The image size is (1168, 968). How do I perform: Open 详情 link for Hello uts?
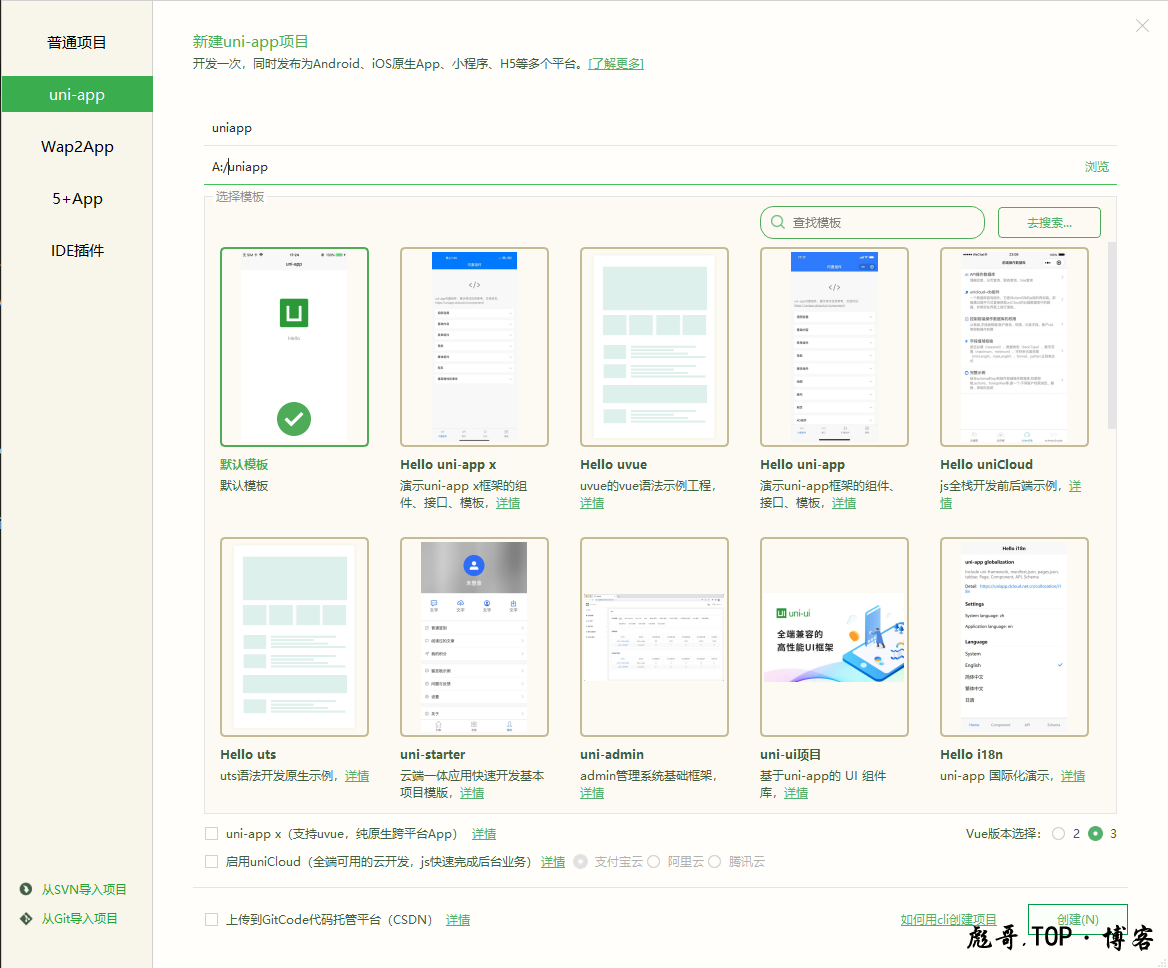pyautogui.click(x=357, y=776)
